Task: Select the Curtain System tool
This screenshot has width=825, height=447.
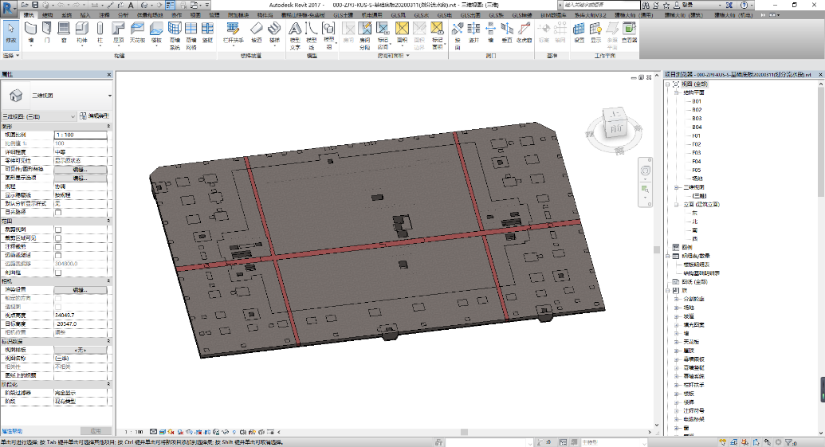Action: (174, 35)
